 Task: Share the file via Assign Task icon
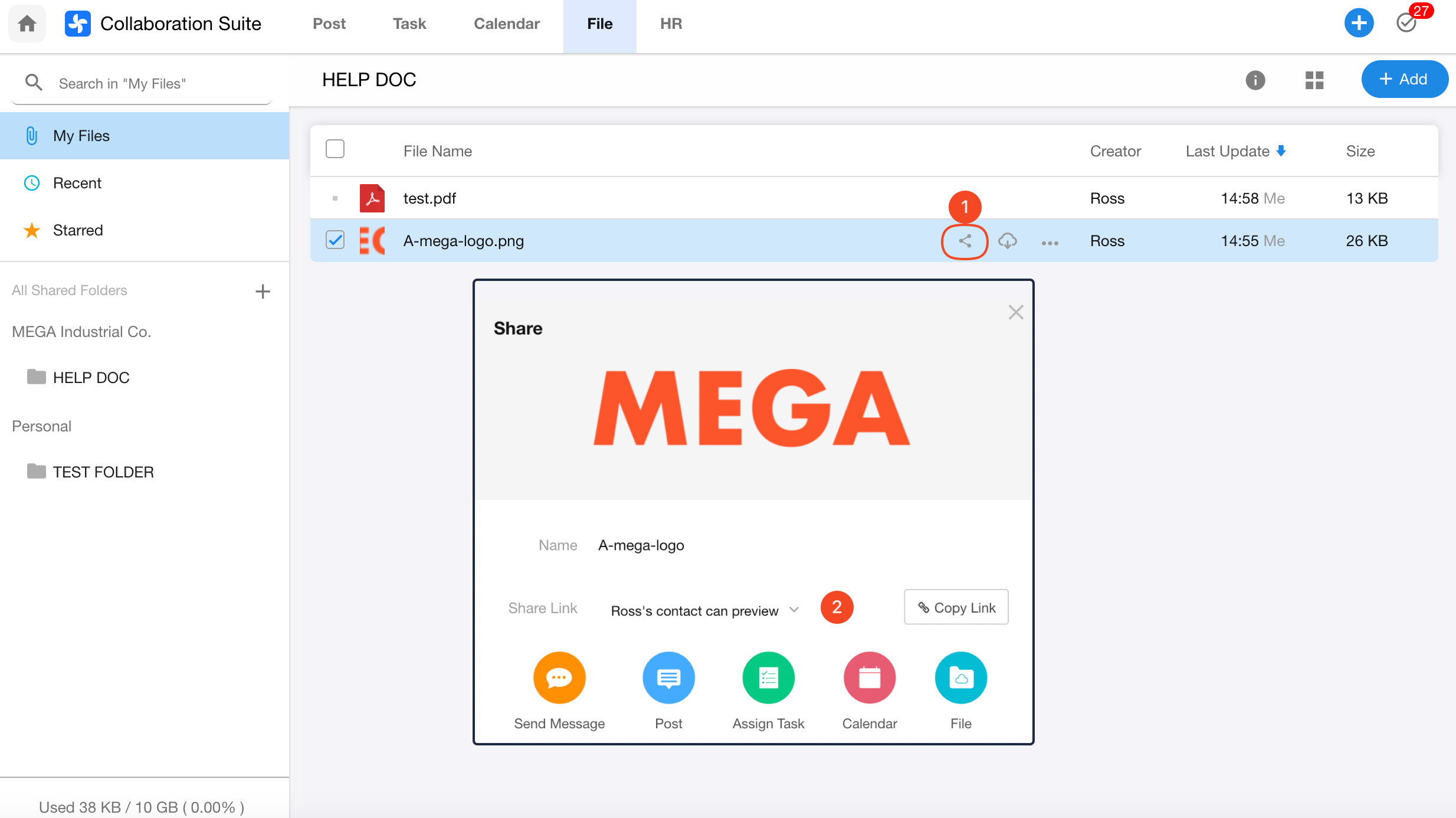[x=768, y=678]
